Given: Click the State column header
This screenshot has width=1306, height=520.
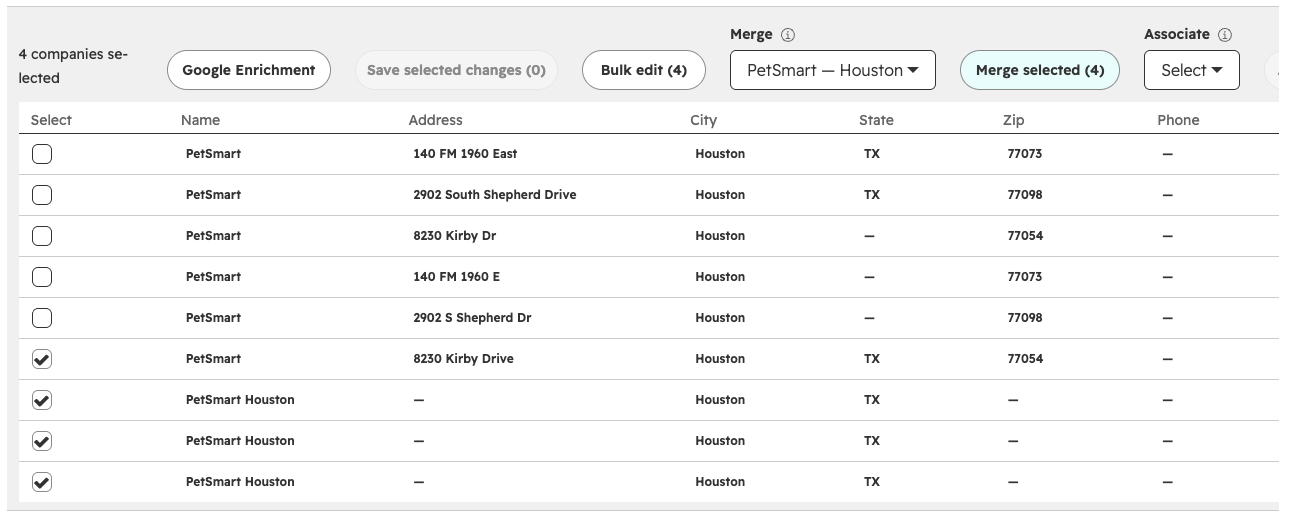Looking at the screenshot, I should coord(876,120).
